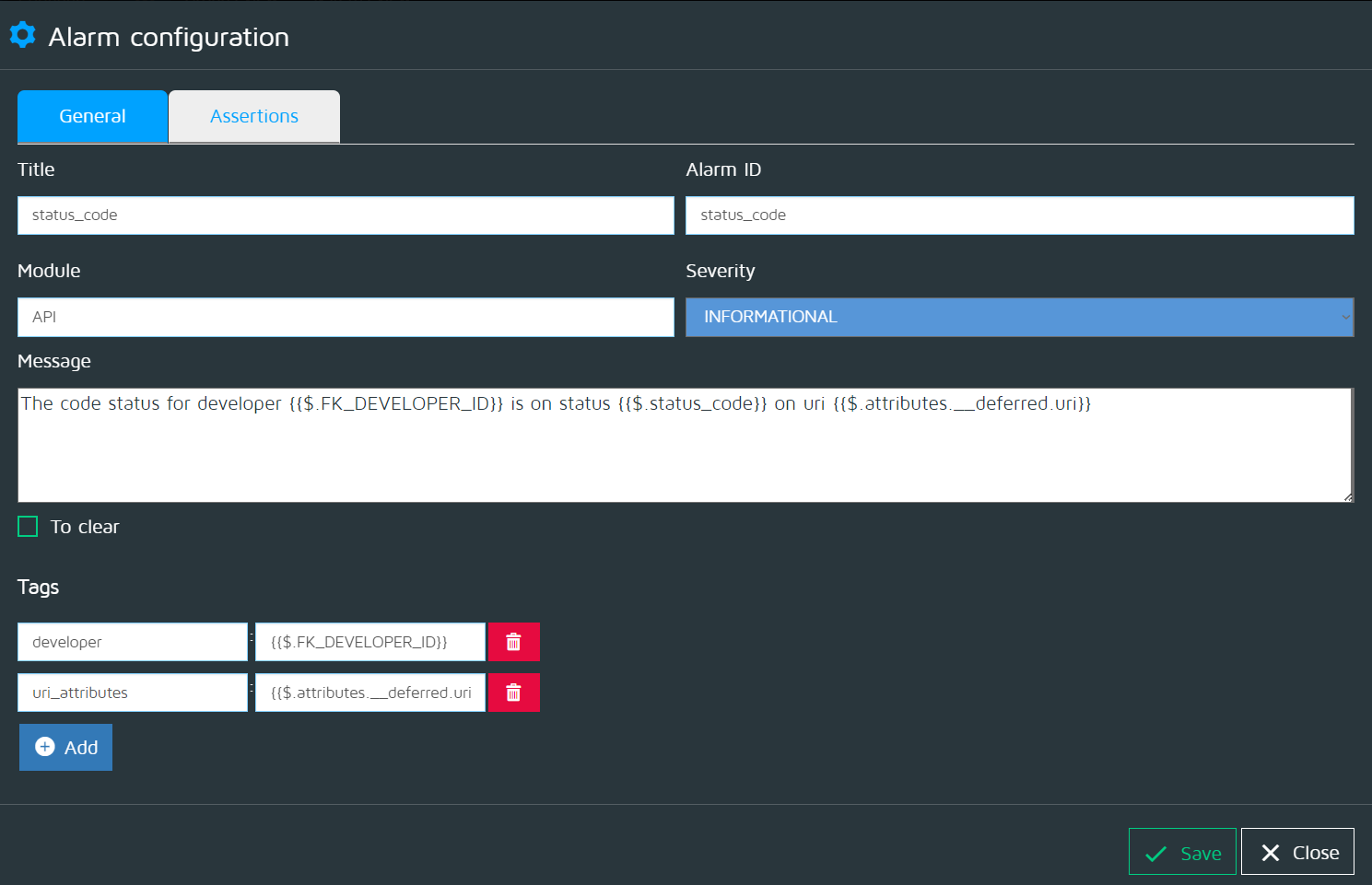Click the chevron arrow of Severity select
Image resolution: width=1372 pixels, height=885 pixels.
coord(1345,317)
